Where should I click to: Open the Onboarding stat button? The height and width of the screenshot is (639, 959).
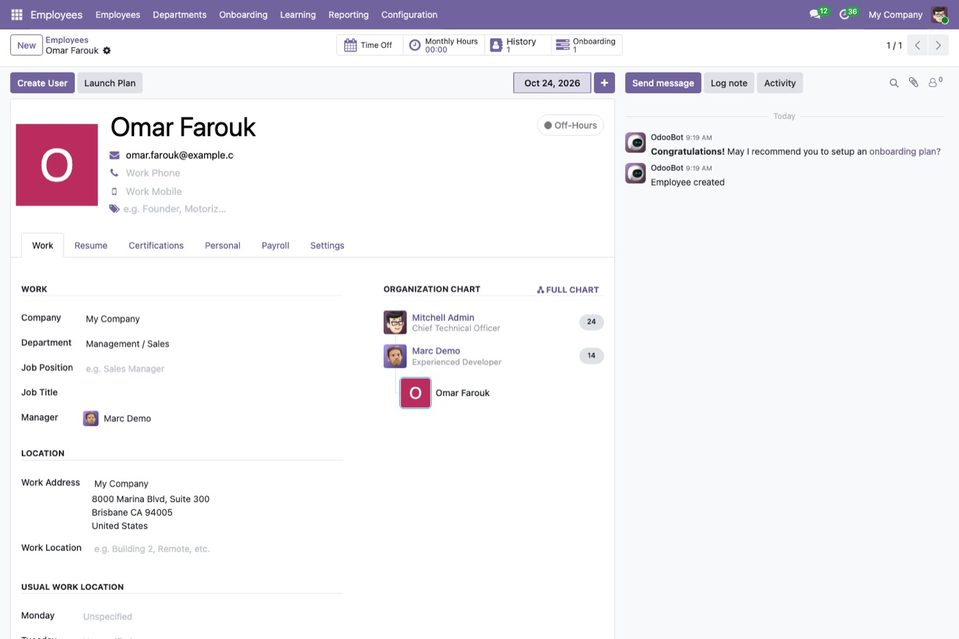point(587,45)
